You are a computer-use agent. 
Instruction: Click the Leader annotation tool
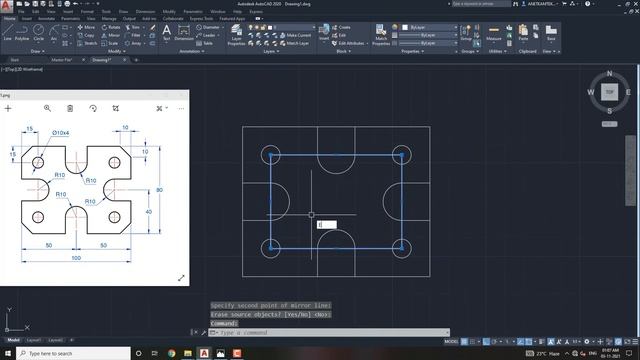pos(207,35)
